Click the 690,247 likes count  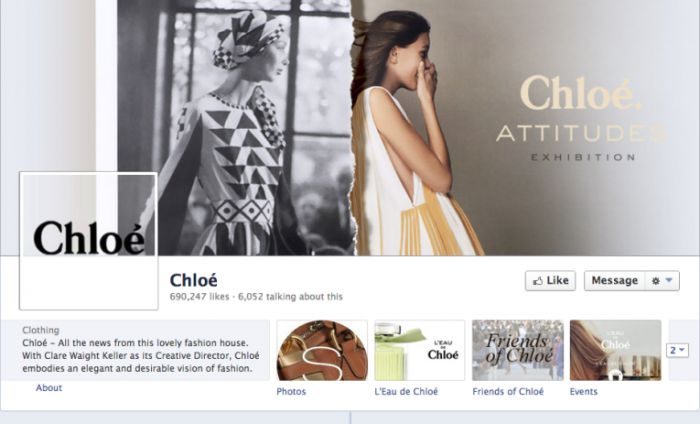(x=199, y=296)
